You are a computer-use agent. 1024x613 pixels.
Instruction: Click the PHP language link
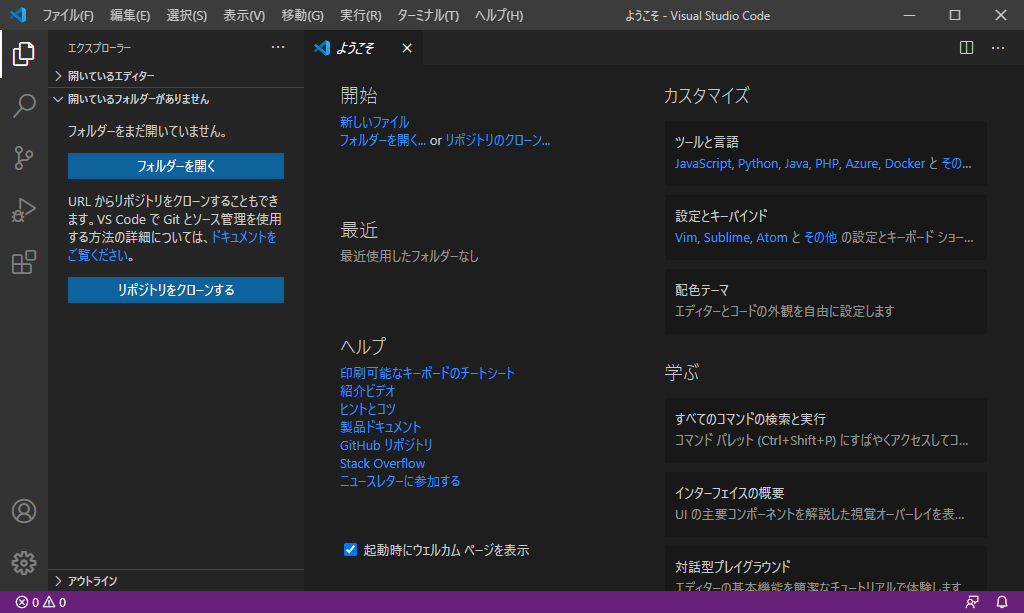click(827, 164)
